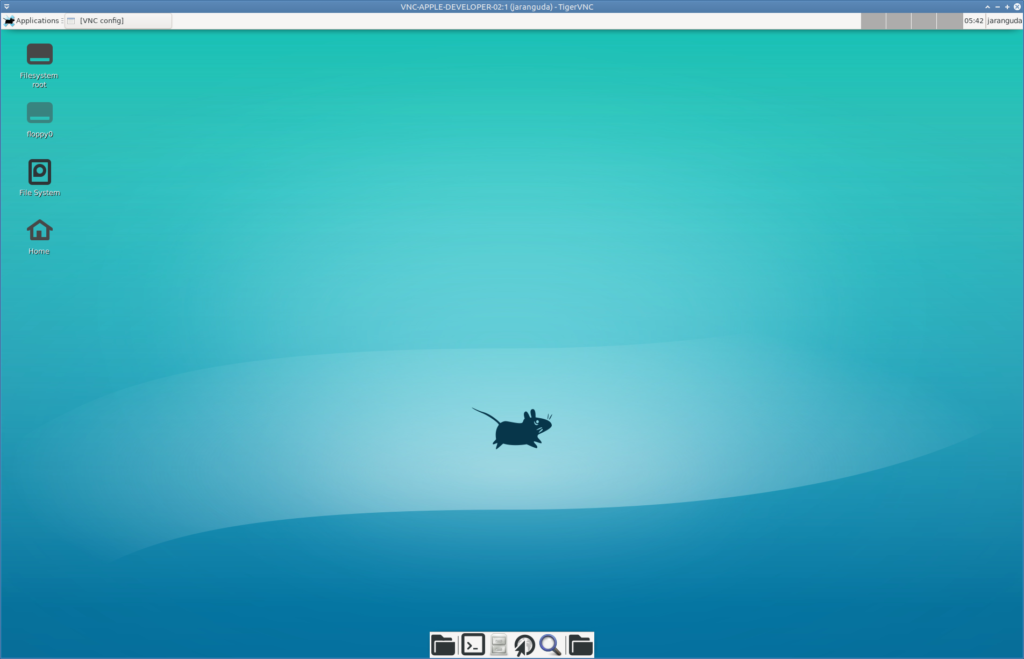Click the grip beside the [VNC config] taskbar button
Viewport: 1024px width, 659px height.
click(x=68, y=20)
